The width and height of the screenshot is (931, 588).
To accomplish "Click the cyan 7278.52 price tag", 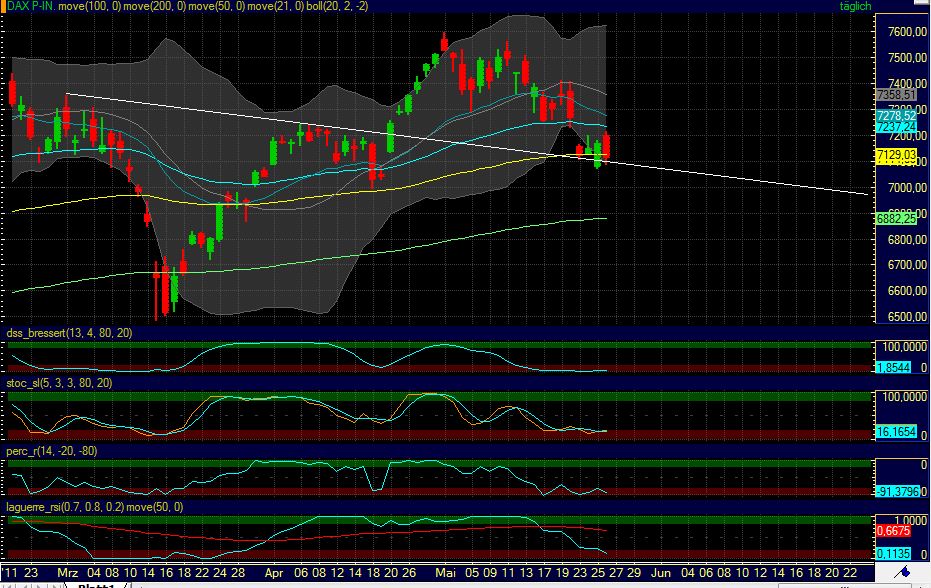I will [x=894, y=117].
